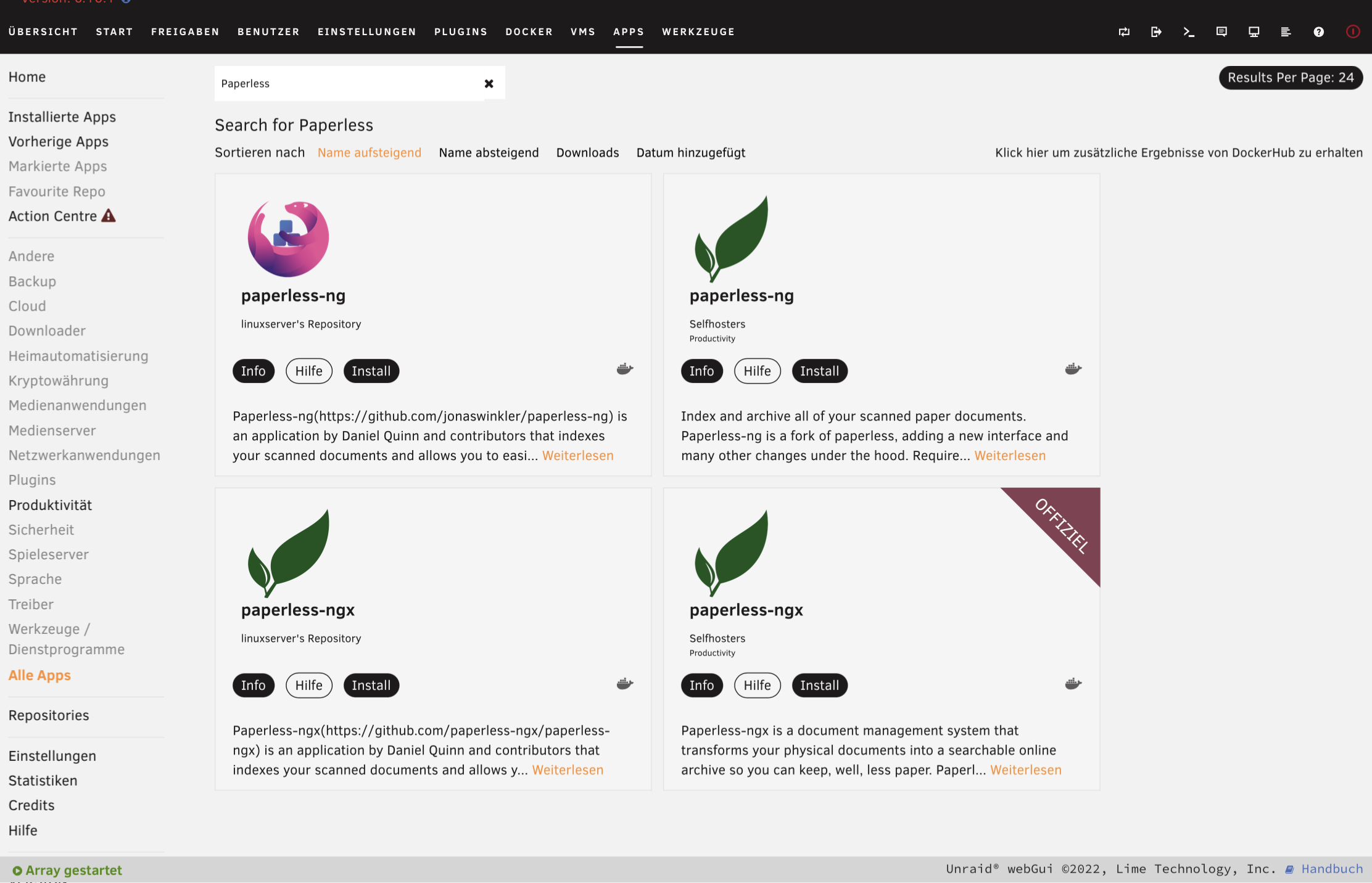Click Weiterlesen on Selfhosters paperless-ng description
1372x883 pixels.
pyautogui.click(x=1010, y=456)
